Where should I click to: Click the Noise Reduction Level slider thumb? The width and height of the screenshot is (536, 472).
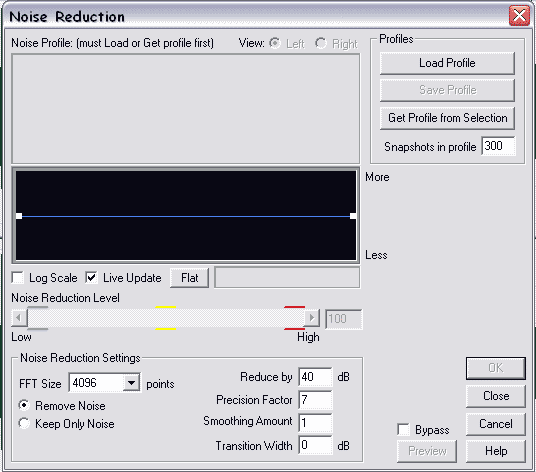coord(38,318)
